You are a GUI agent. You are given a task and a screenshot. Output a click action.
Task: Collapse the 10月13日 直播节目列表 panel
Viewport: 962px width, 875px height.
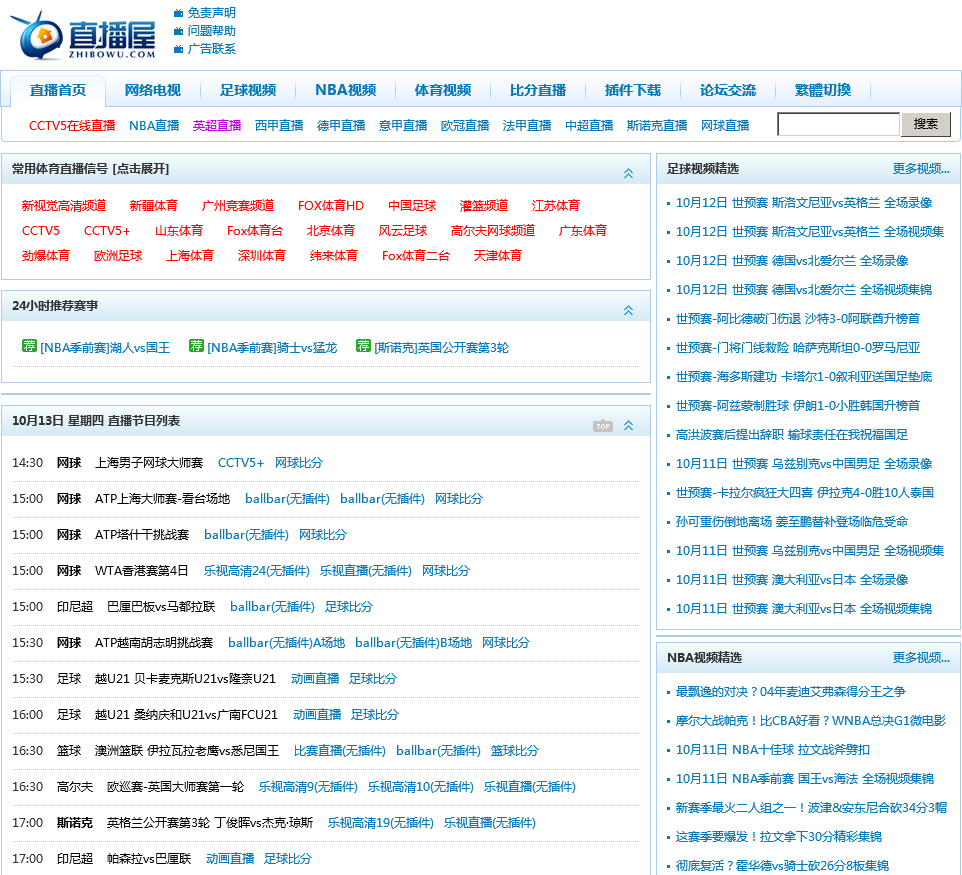pyautogui.click(x=628, y=426)
